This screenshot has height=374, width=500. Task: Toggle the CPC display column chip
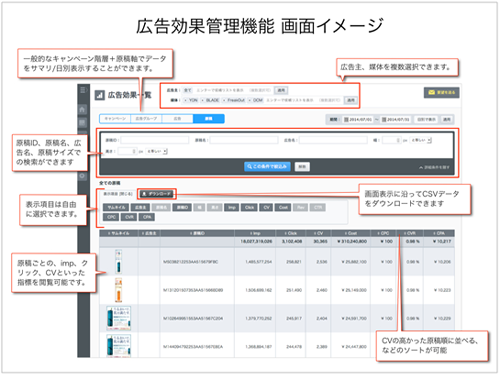pos(111,217)
